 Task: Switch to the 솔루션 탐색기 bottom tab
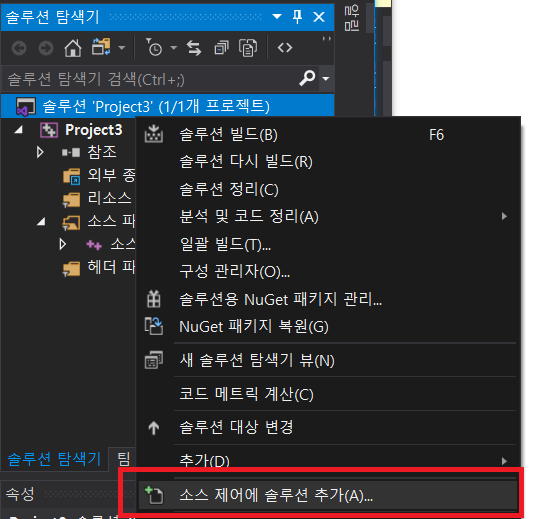(x=54, y=459)
